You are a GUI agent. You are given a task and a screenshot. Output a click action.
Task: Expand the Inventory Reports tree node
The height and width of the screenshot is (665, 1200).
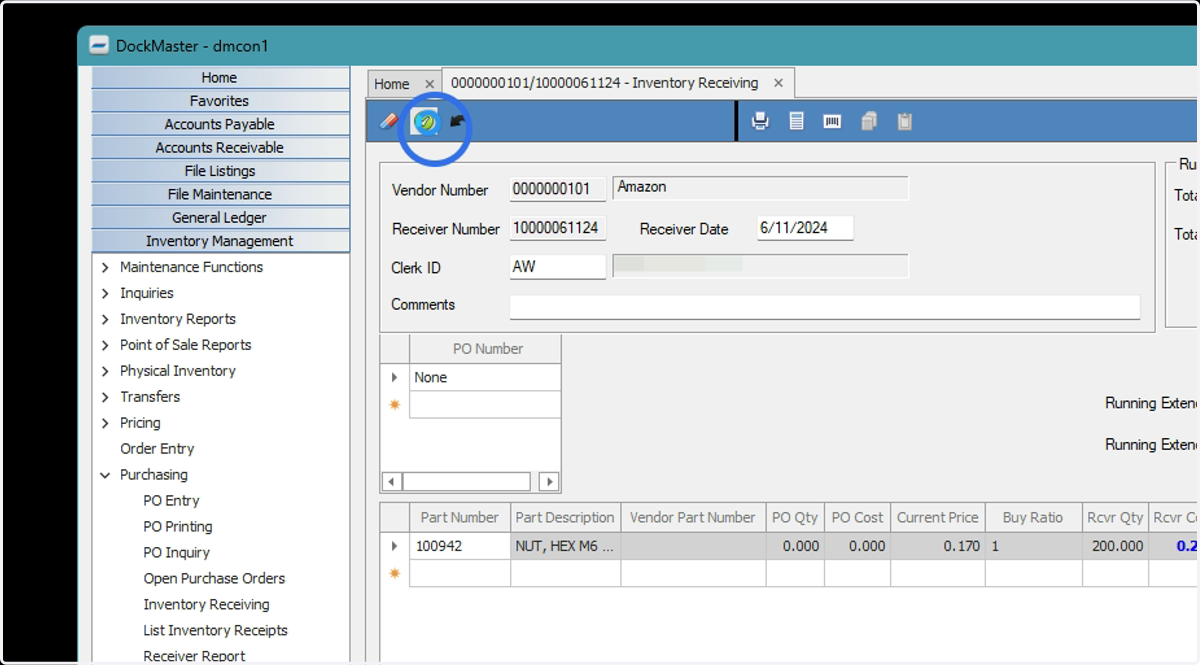pyautogui.click(x=106, y=319)
